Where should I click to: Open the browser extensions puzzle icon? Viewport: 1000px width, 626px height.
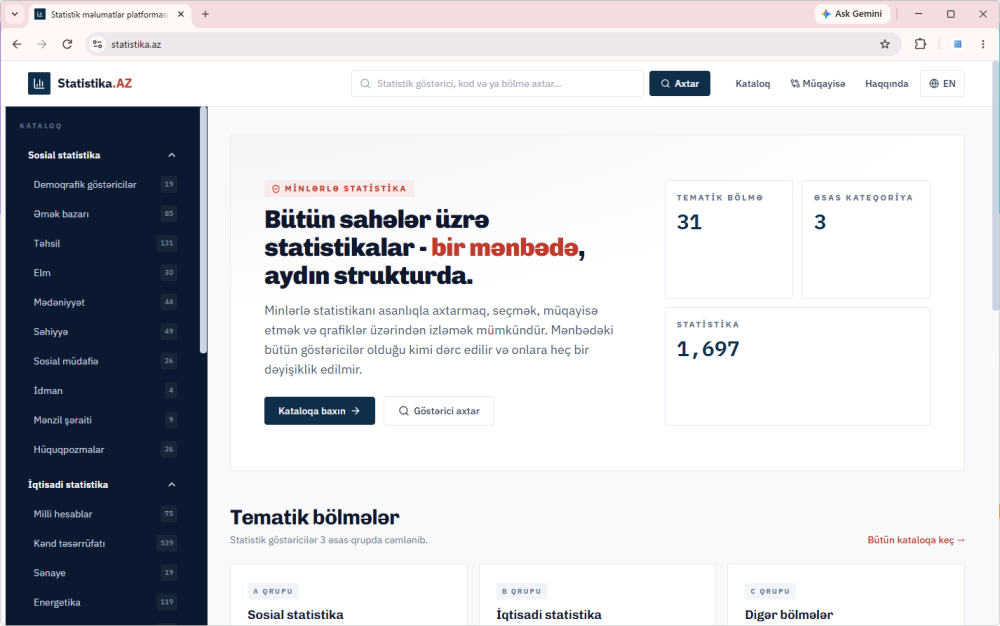(920, 44)
